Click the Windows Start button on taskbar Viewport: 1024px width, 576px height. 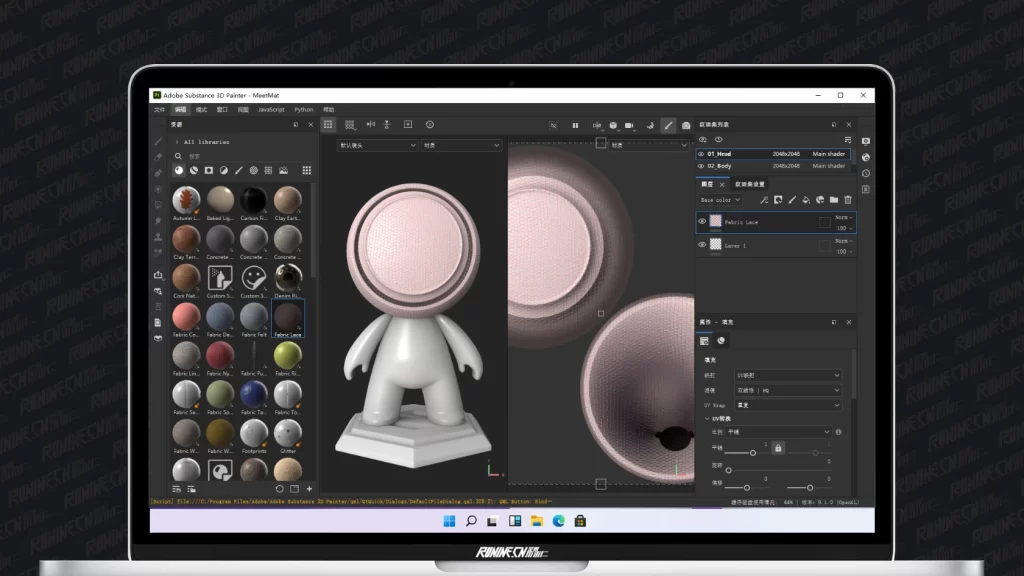click(447, 521)
